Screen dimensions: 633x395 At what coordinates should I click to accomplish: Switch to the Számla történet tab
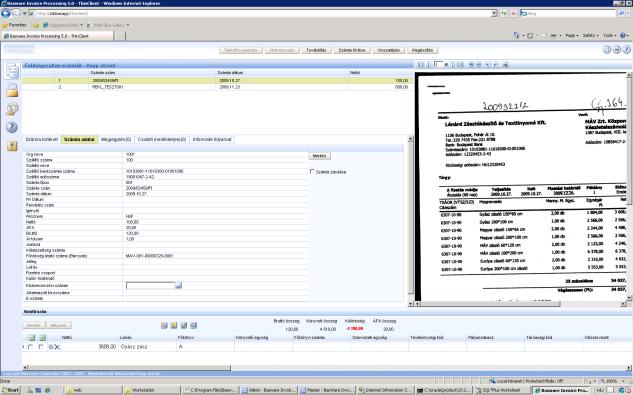click(x=42, y=139)
